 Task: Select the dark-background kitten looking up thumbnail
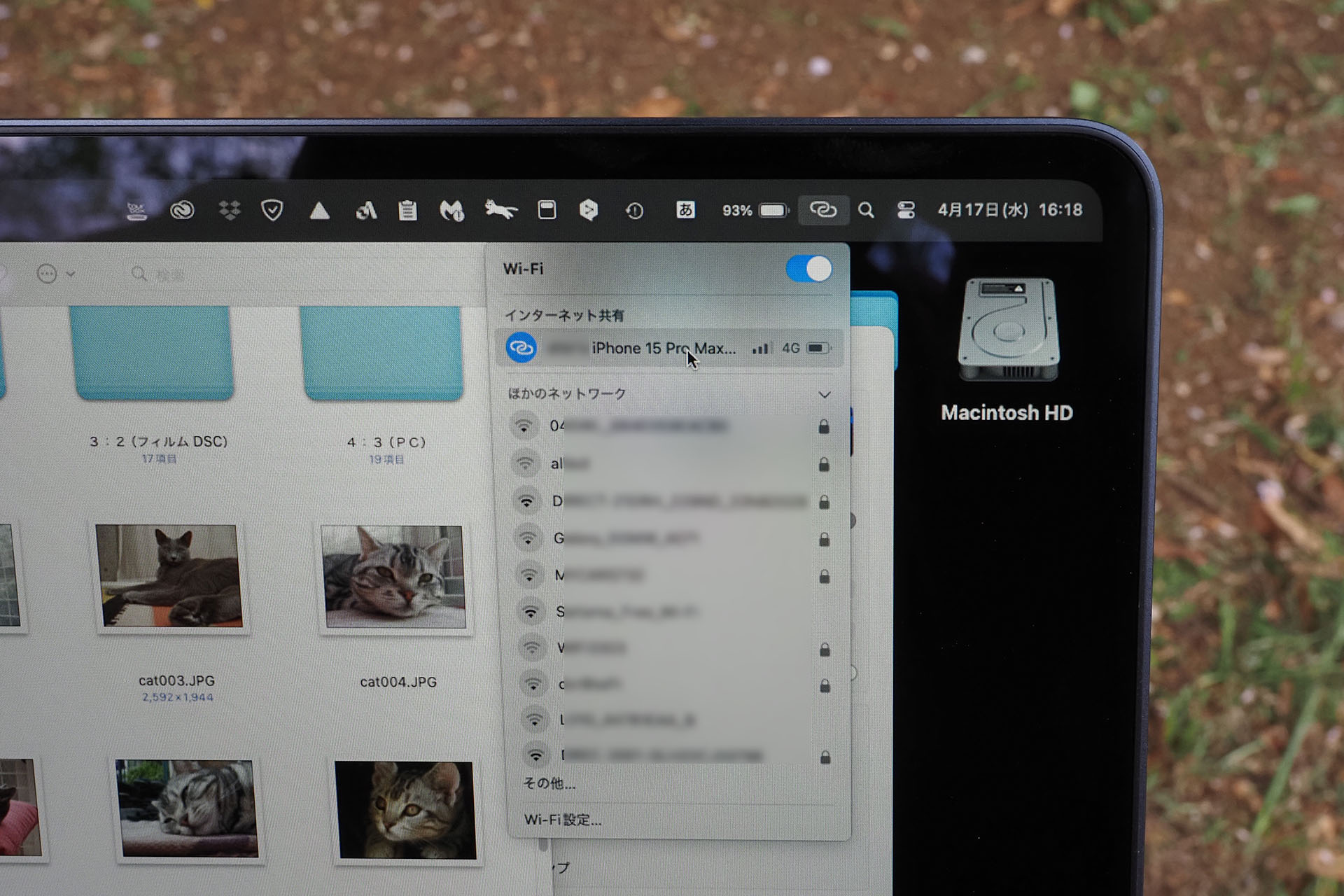tap(407, 811)
